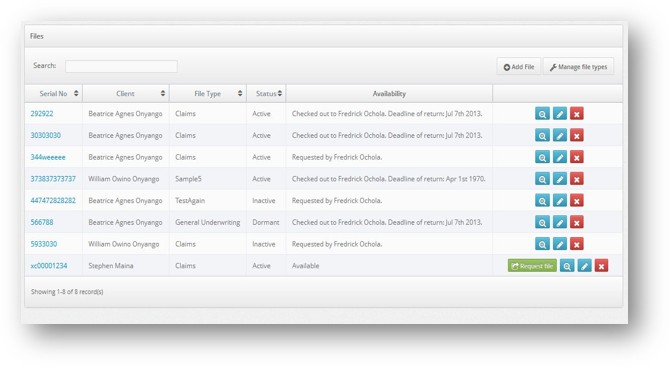The height and width of the screenshot is (366, 670).
Task: Click Inactive status in row 447472828282
Action: [x=264, y=200]
